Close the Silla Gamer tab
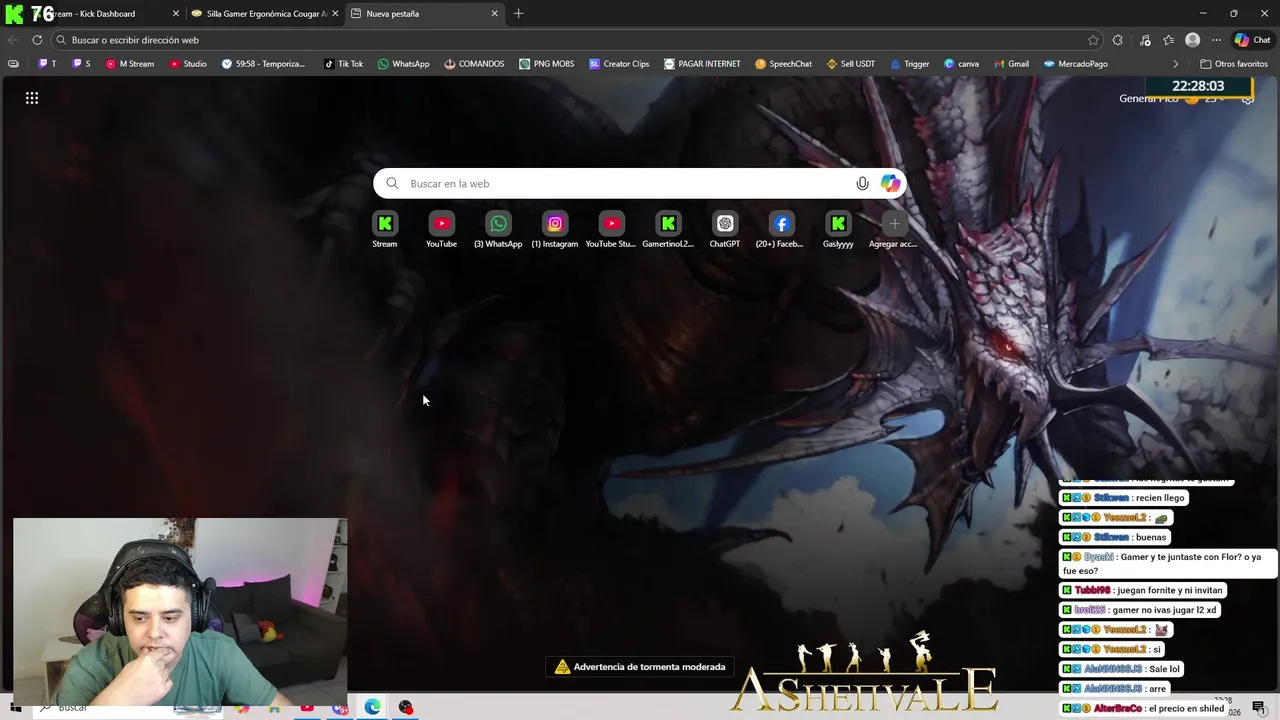Image resolution: width=1280 pixels, height=720 pixels. [x=335, y=14]
